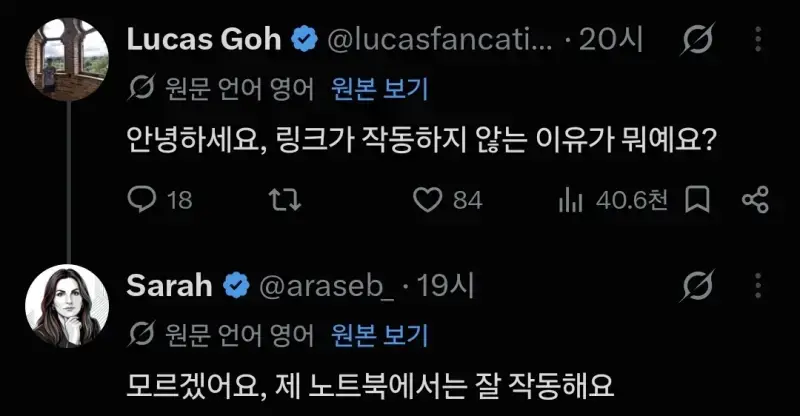Open Lucas Goh's profile picture

point(67,59)
